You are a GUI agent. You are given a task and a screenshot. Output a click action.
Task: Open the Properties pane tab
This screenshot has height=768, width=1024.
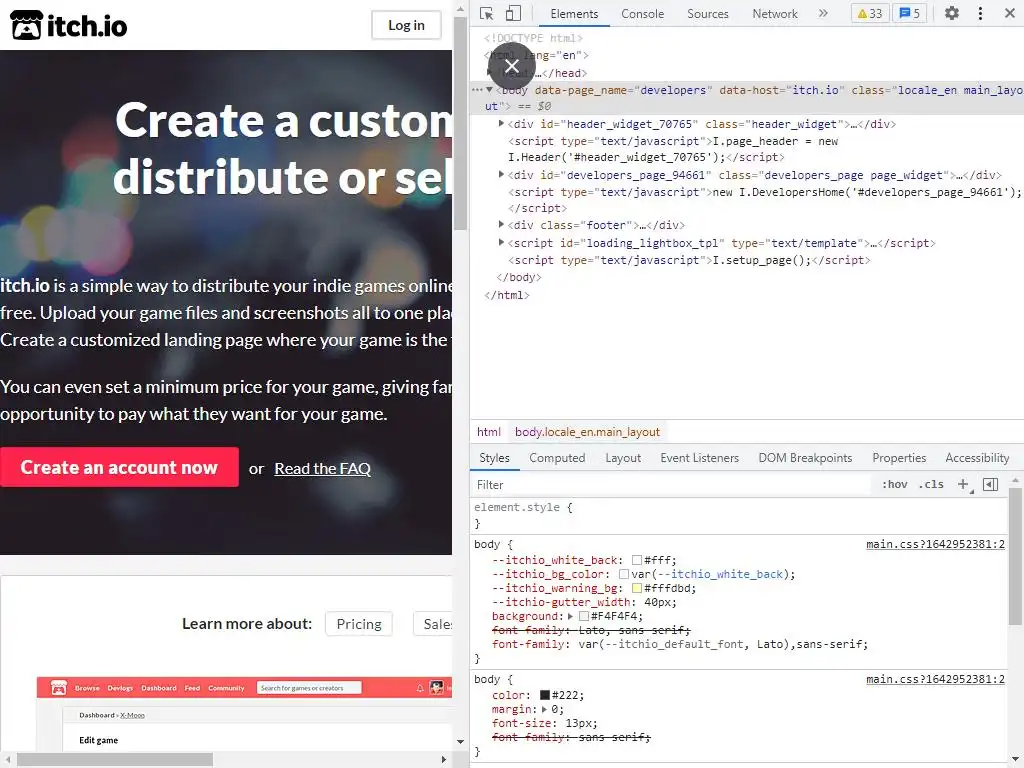pyautogui.click(x=899, y=458)
